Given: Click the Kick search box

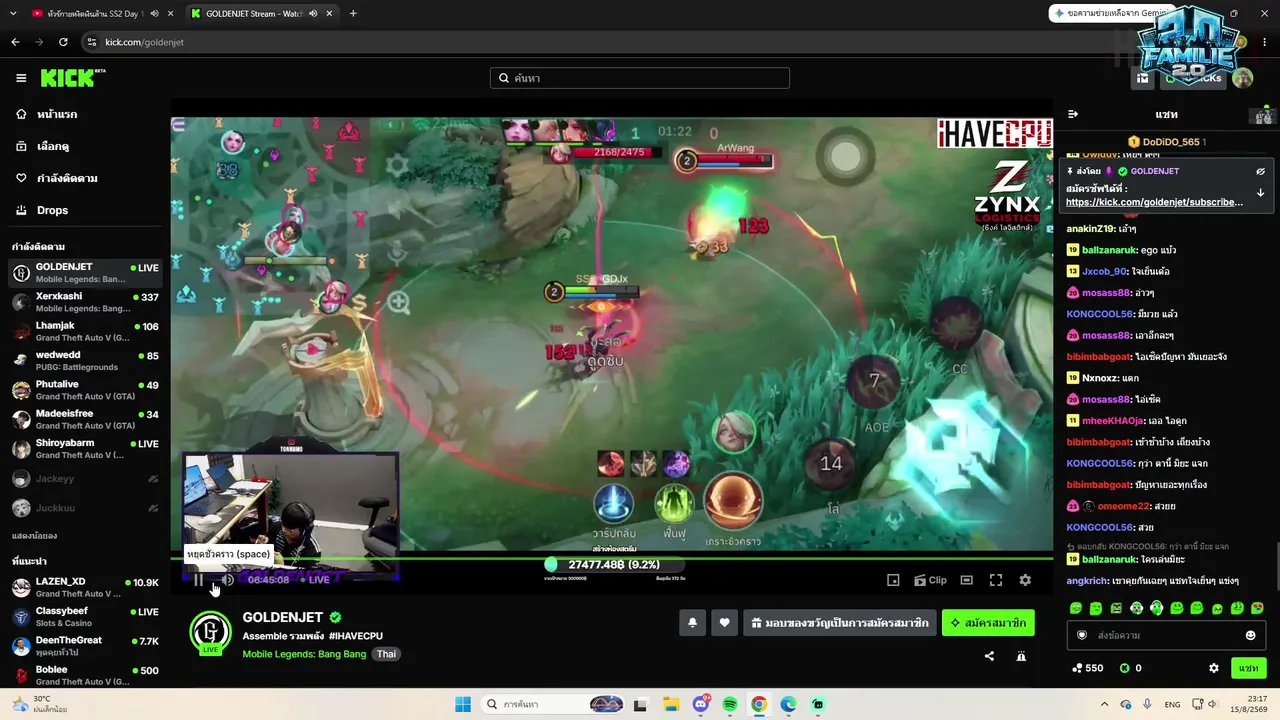Looking at the screenshot, I should coord(640,78).
